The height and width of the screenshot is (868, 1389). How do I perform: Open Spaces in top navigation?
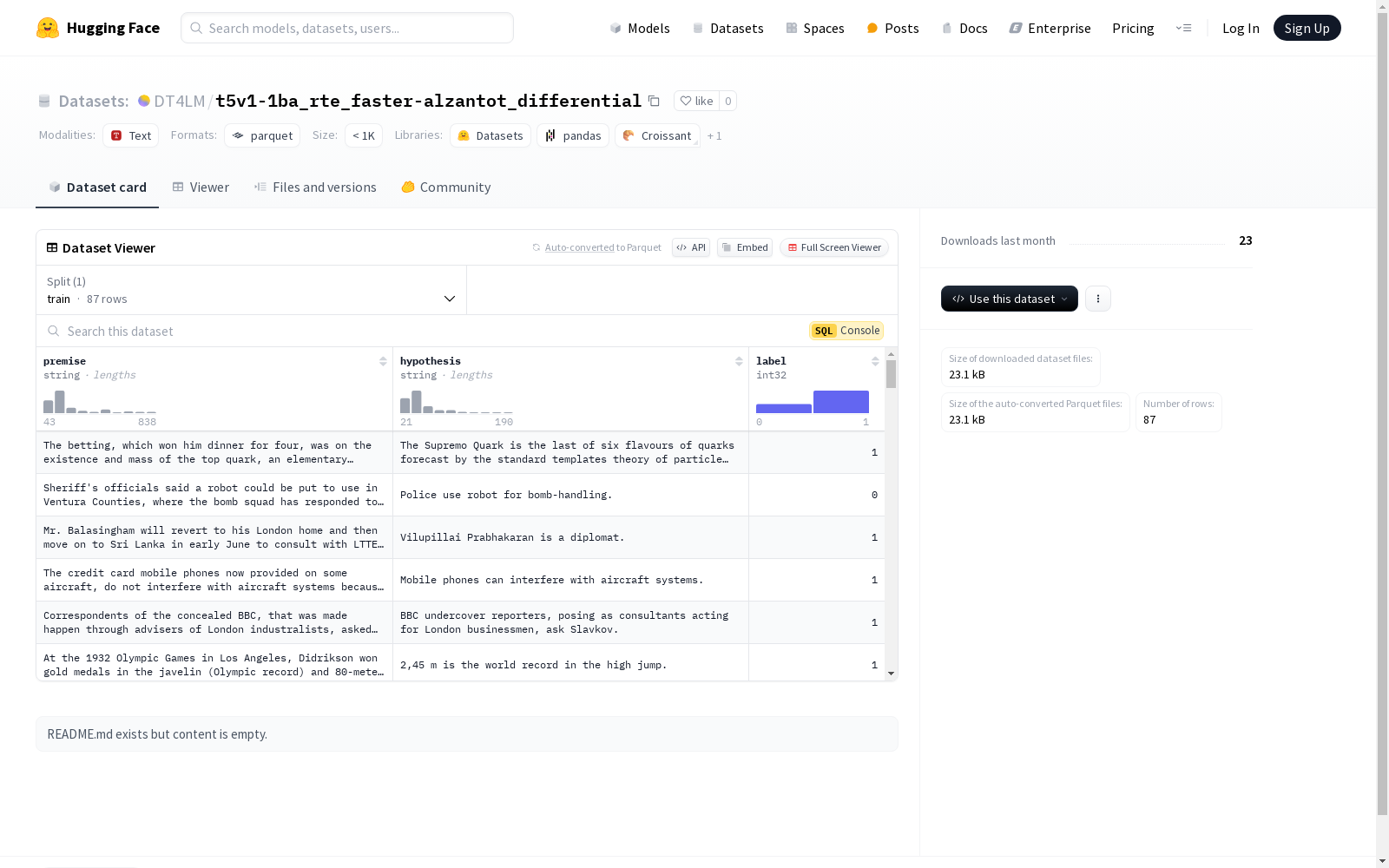pos(815,28)
